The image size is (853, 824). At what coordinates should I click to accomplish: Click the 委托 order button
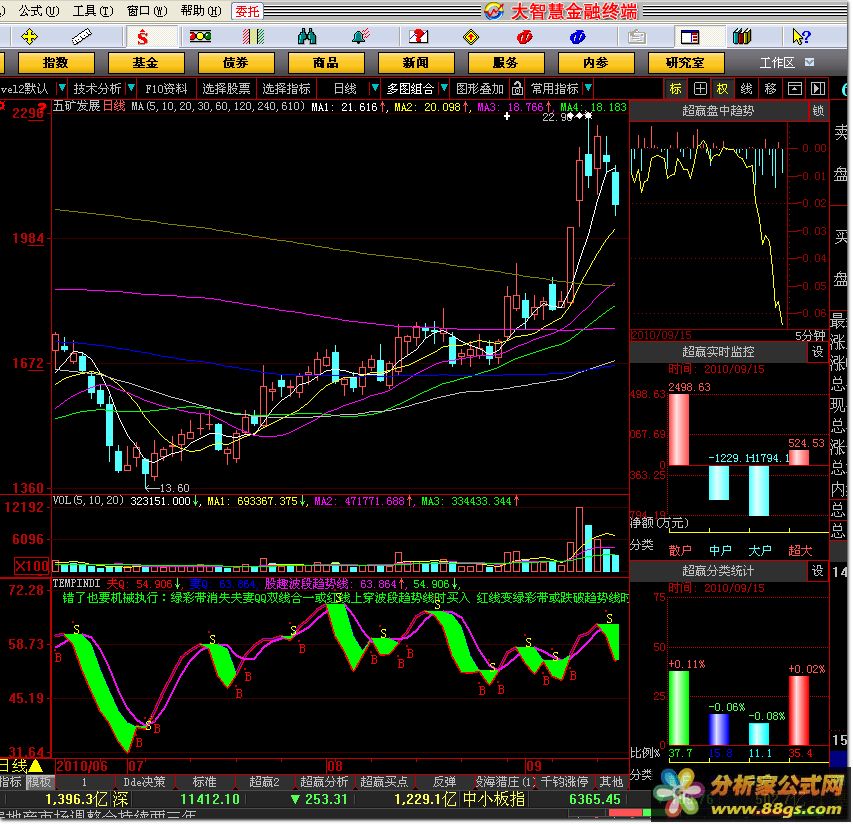247,11
